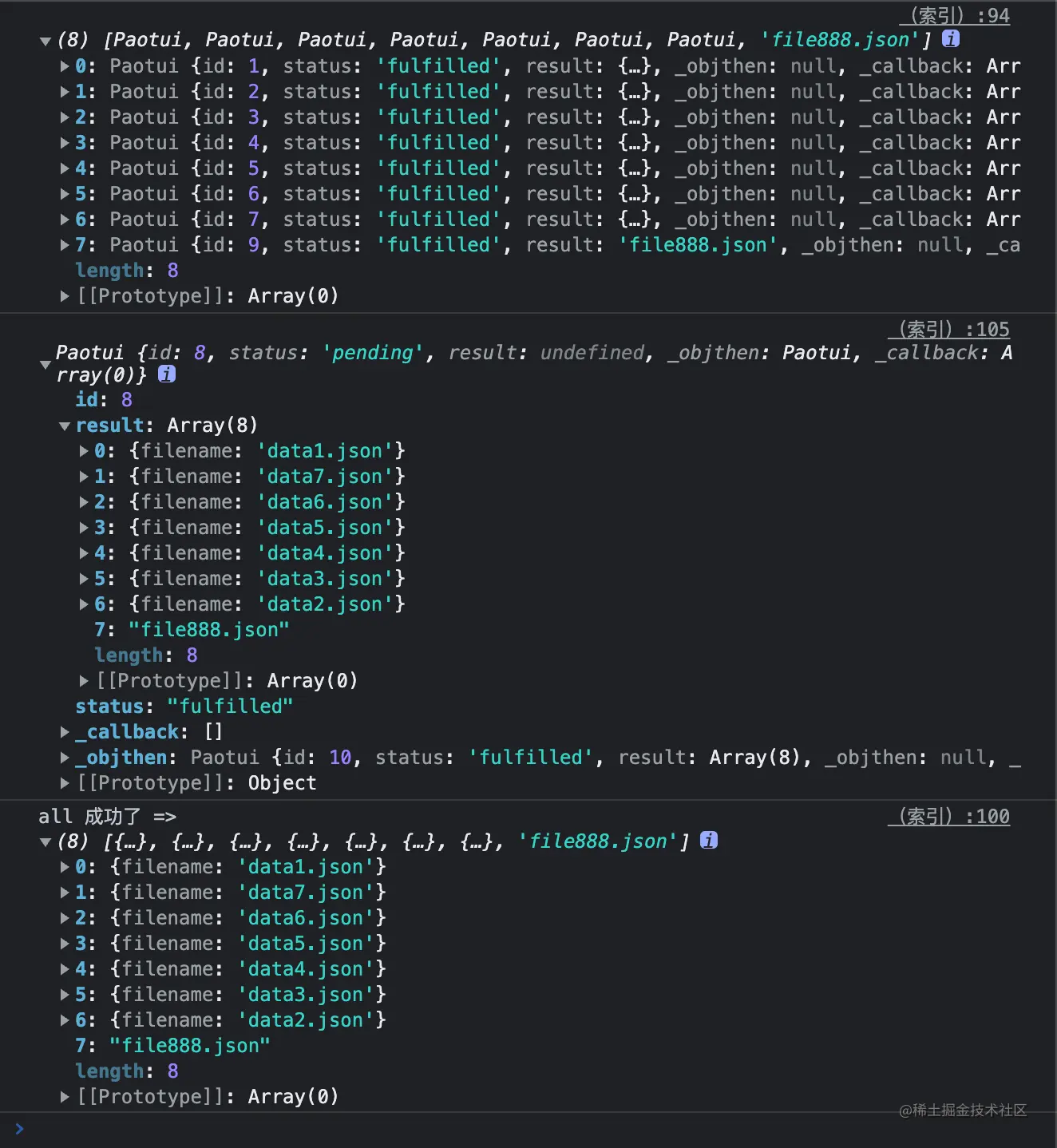This screenshot has height=1148, width=1057.
Task: Open the source link 索引:94
Action: click(x=955, y=15)
